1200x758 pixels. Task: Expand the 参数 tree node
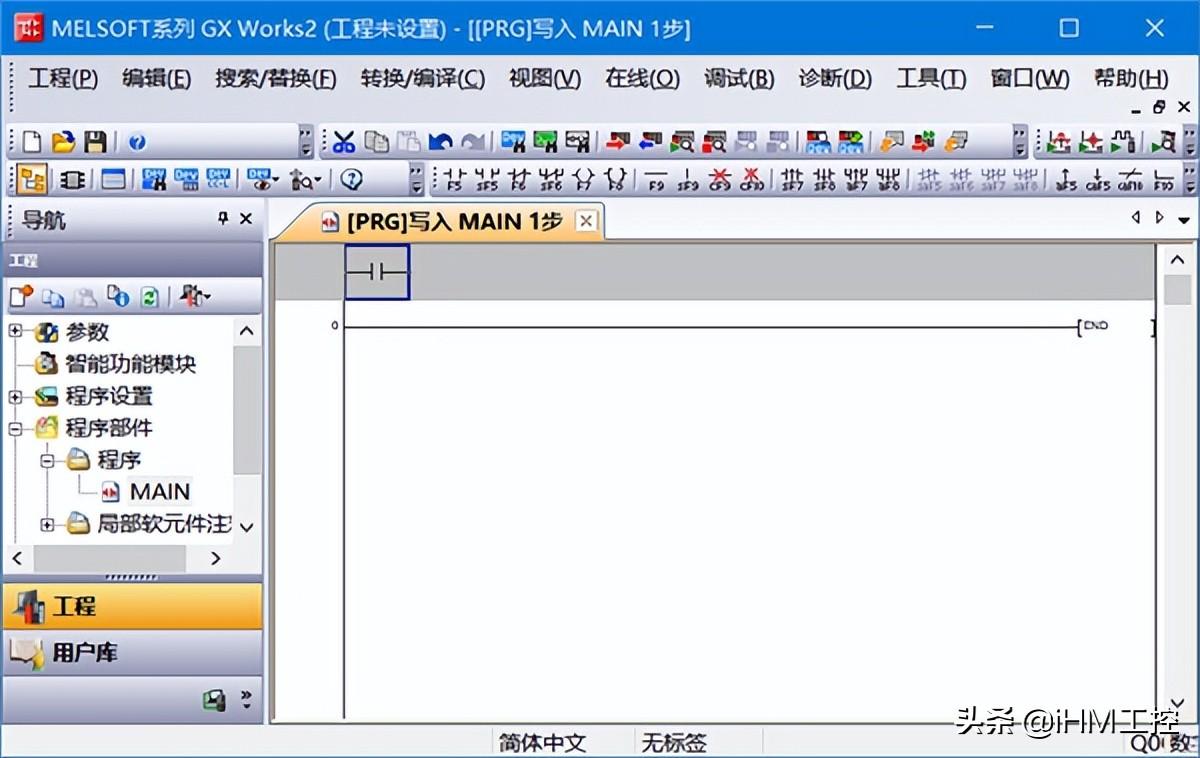coord(15,331)
